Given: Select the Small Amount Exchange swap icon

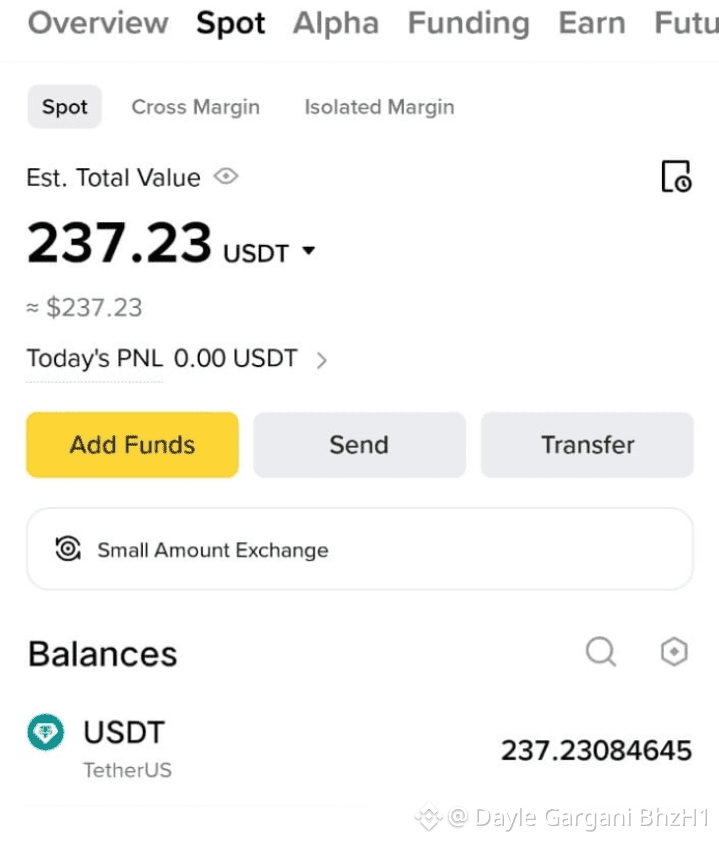Looking at the screenshot, I should [67, 548].
